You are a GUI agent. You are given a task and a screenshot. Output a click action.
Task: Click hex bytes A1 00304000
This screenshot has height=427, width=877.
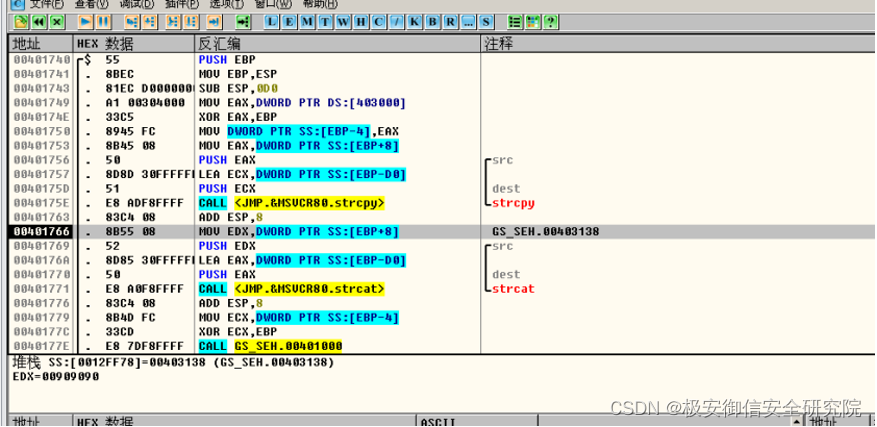click(x=144, y=103)
